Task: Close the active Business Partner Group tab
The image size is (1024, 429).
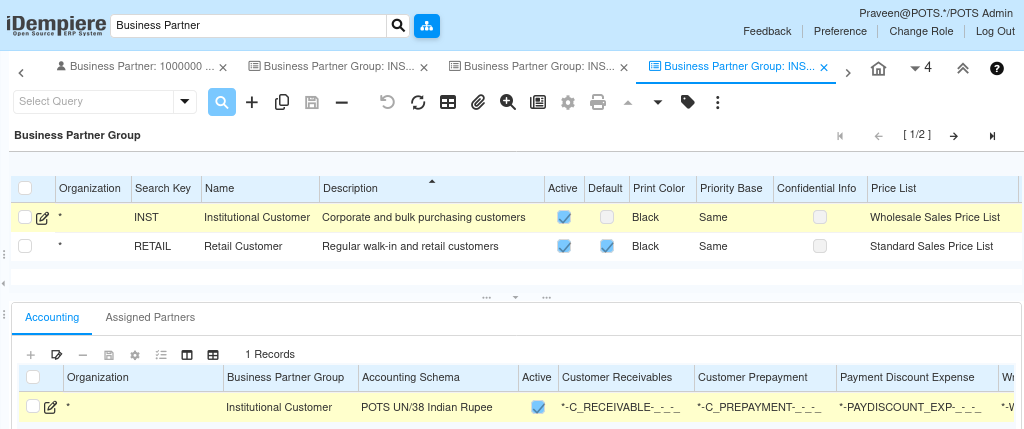Action: point(824,67)
